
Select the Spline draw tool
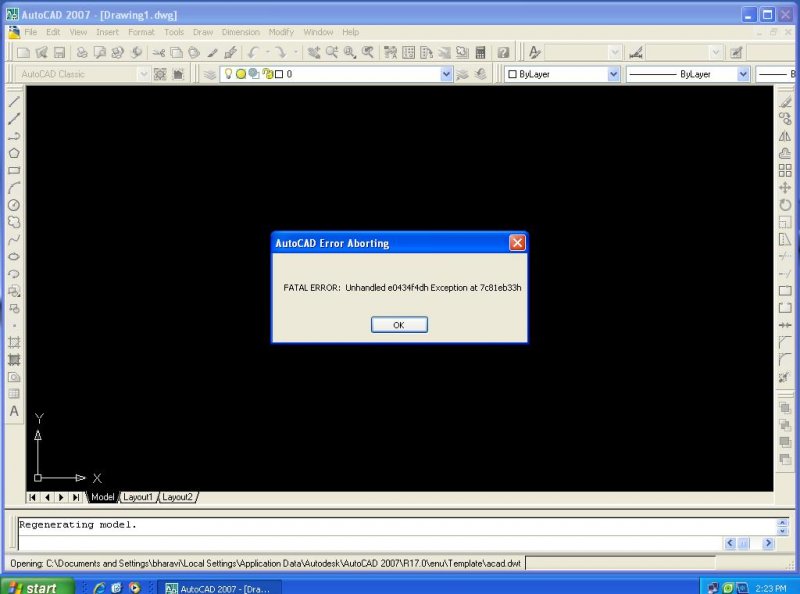[14, 239]
